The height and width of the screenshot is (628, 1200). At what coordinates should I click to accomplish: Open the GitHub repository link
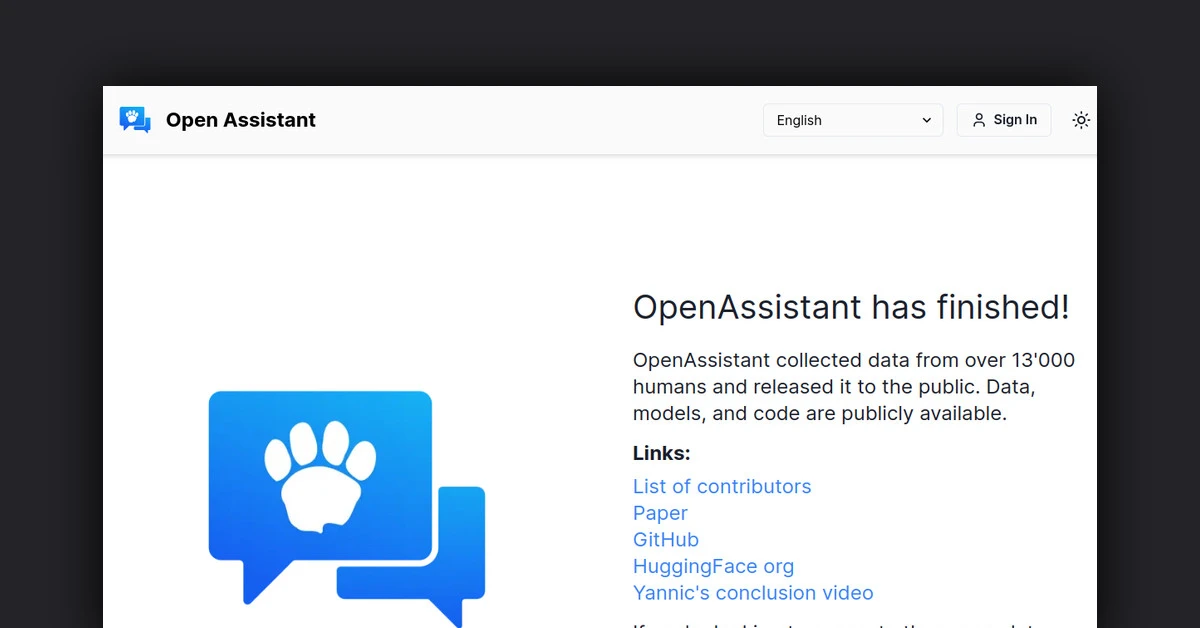(x=665, y=539)
